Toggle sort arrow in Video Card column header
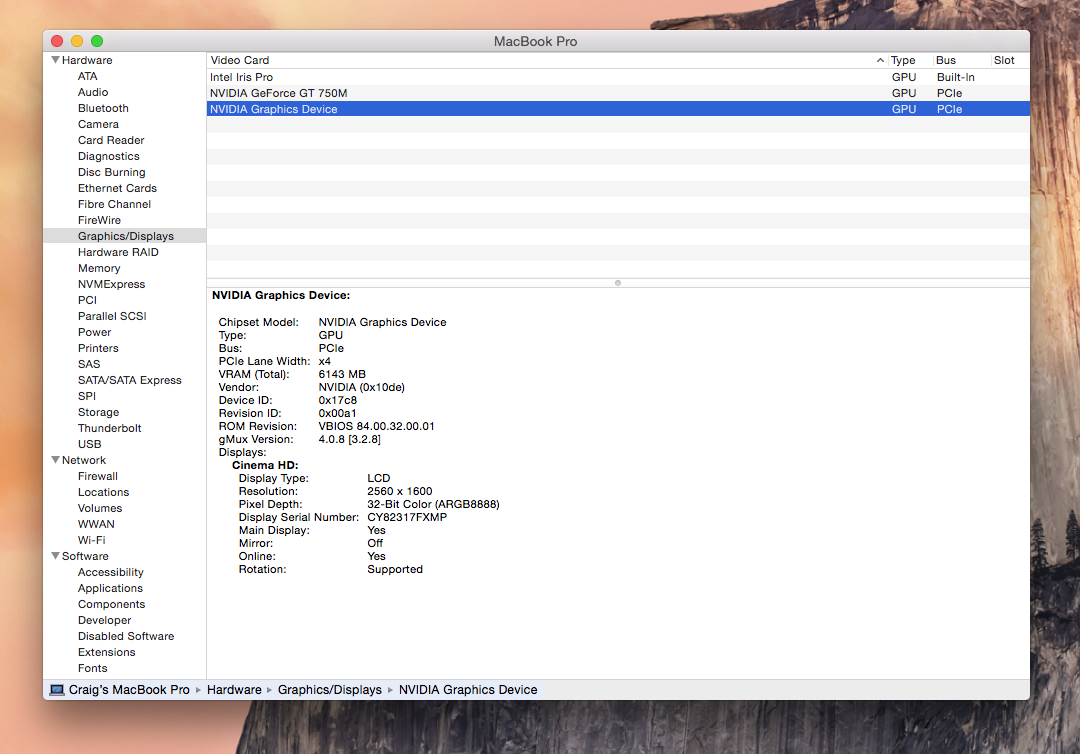 coord(880,61)
